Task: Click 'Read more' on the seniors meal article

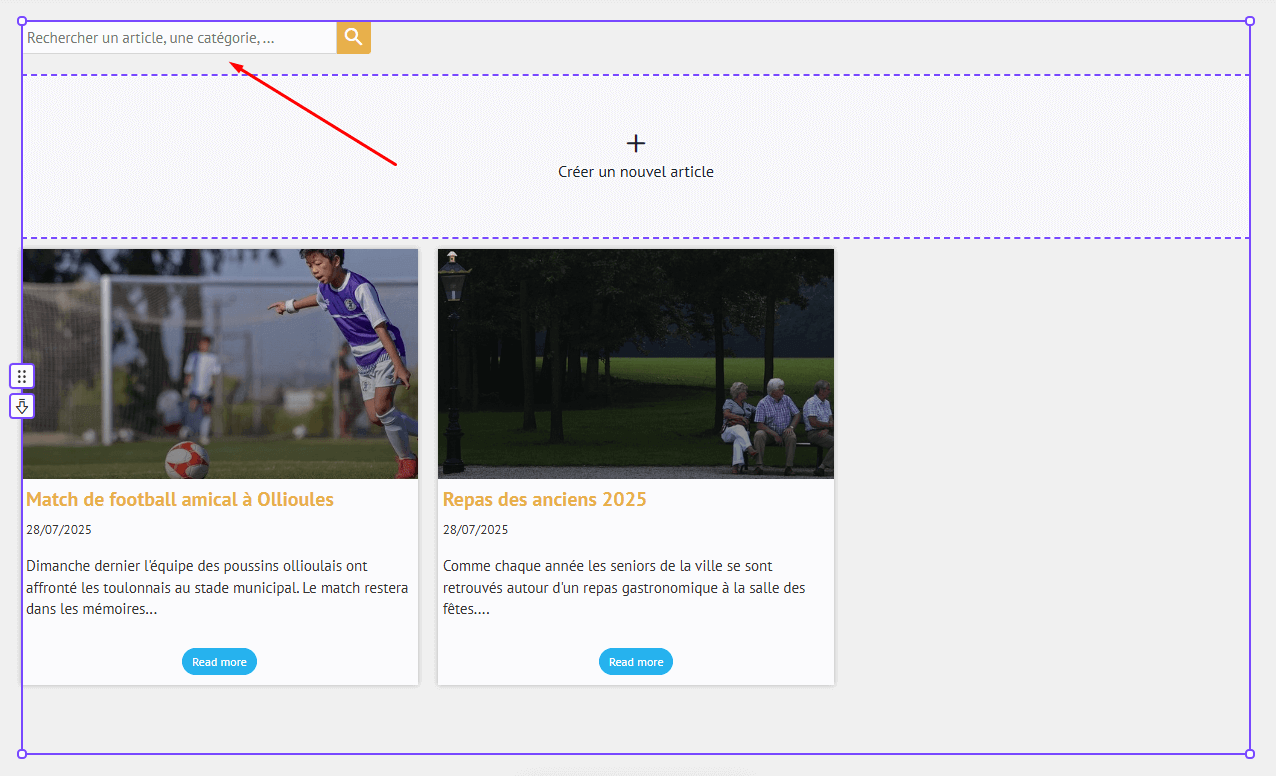Action: point(636,661)
